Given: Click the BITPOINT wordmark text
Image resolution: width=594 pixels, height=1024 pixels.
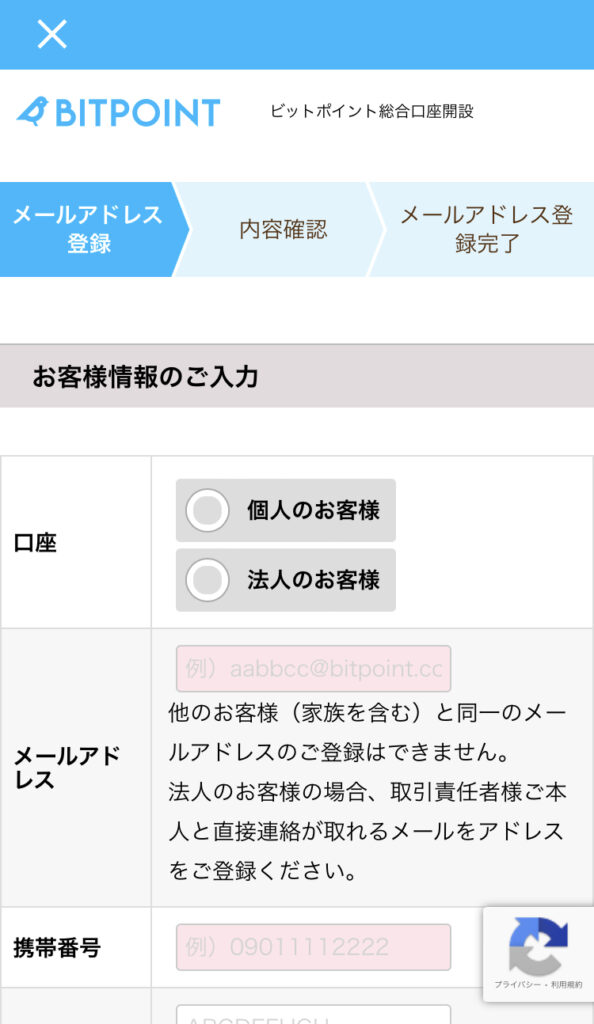Looking at the screenshot, I should tap(138, 112).
